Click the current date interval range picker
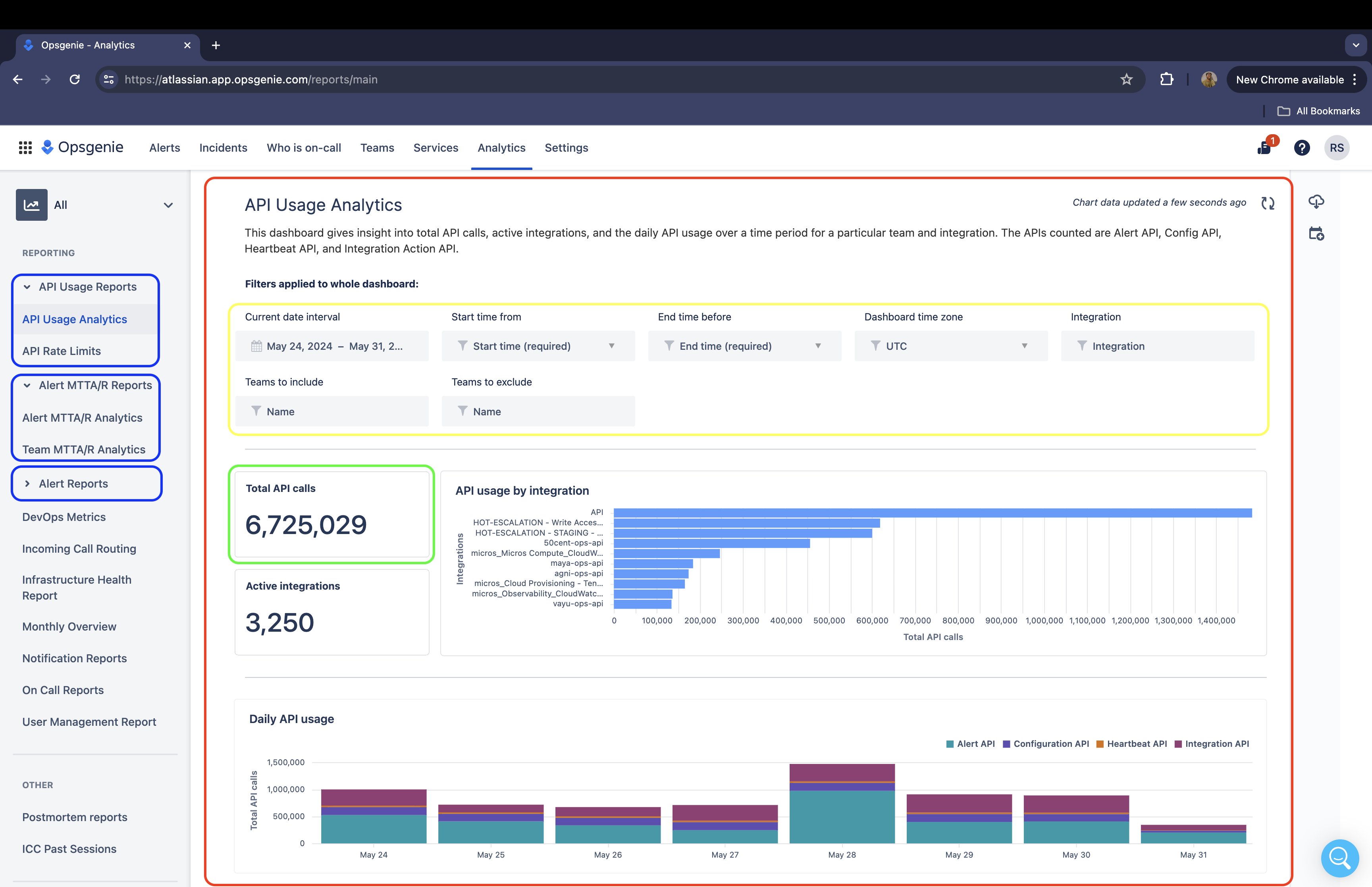This screenshot has width=1372, height=887. [335, 345]
